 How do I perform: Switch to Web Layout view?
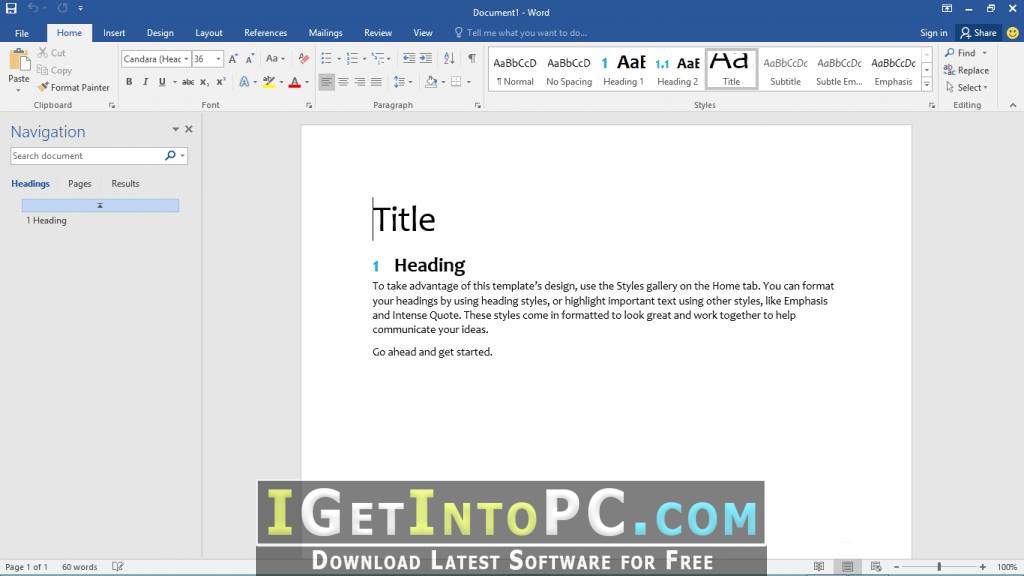pos(876,567)
